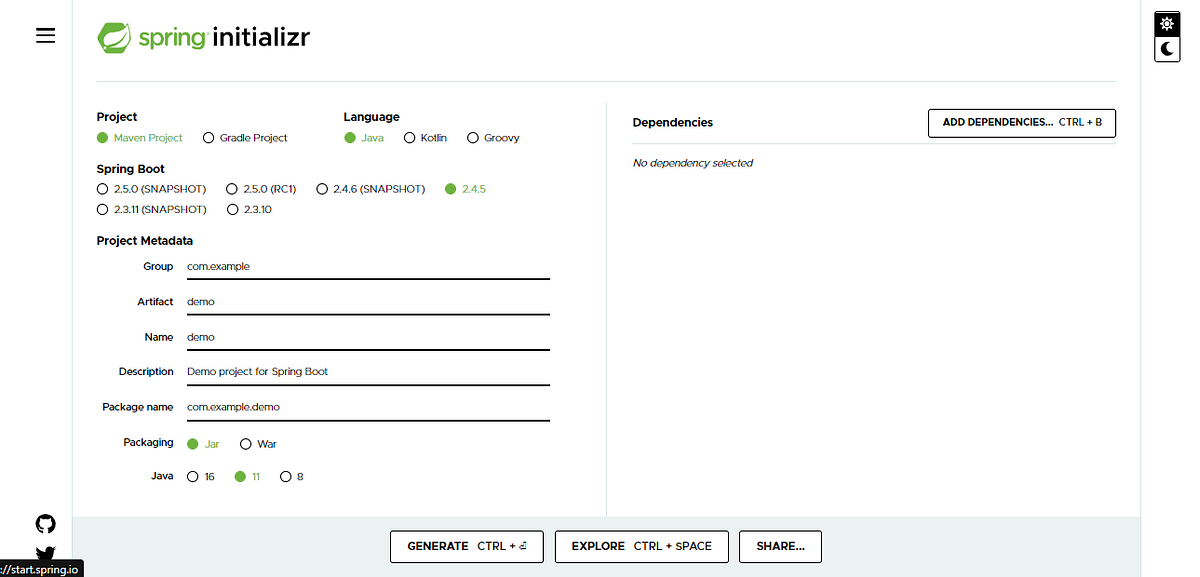Open the ADD DEPENDENCIES dialog
Image resolution: width=1200 pixels, height=577 pixels.
1021,123
